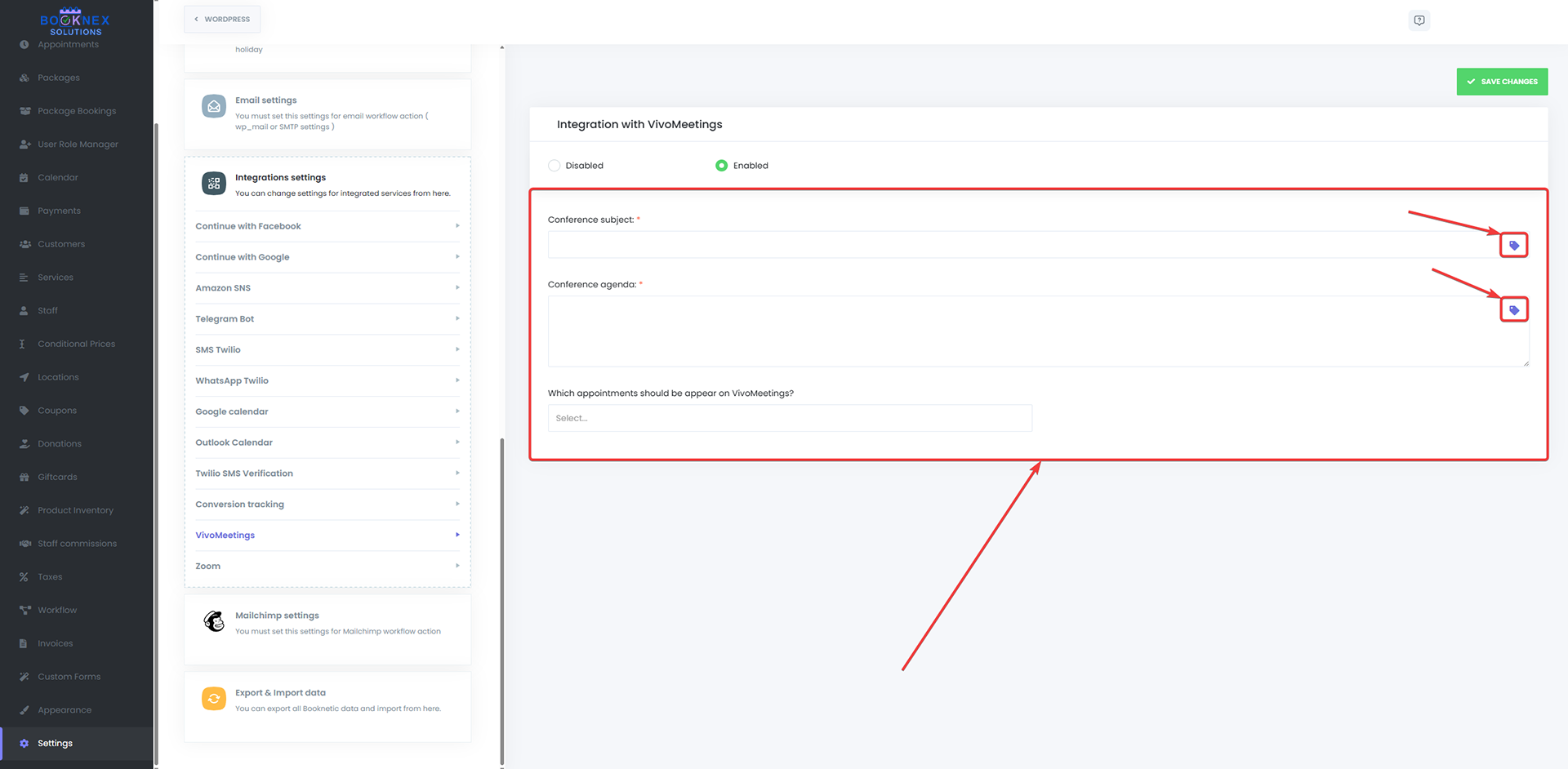Select the Enabled radio button
This screenshot has width=1568, height=769.
(x=722, y=165)
